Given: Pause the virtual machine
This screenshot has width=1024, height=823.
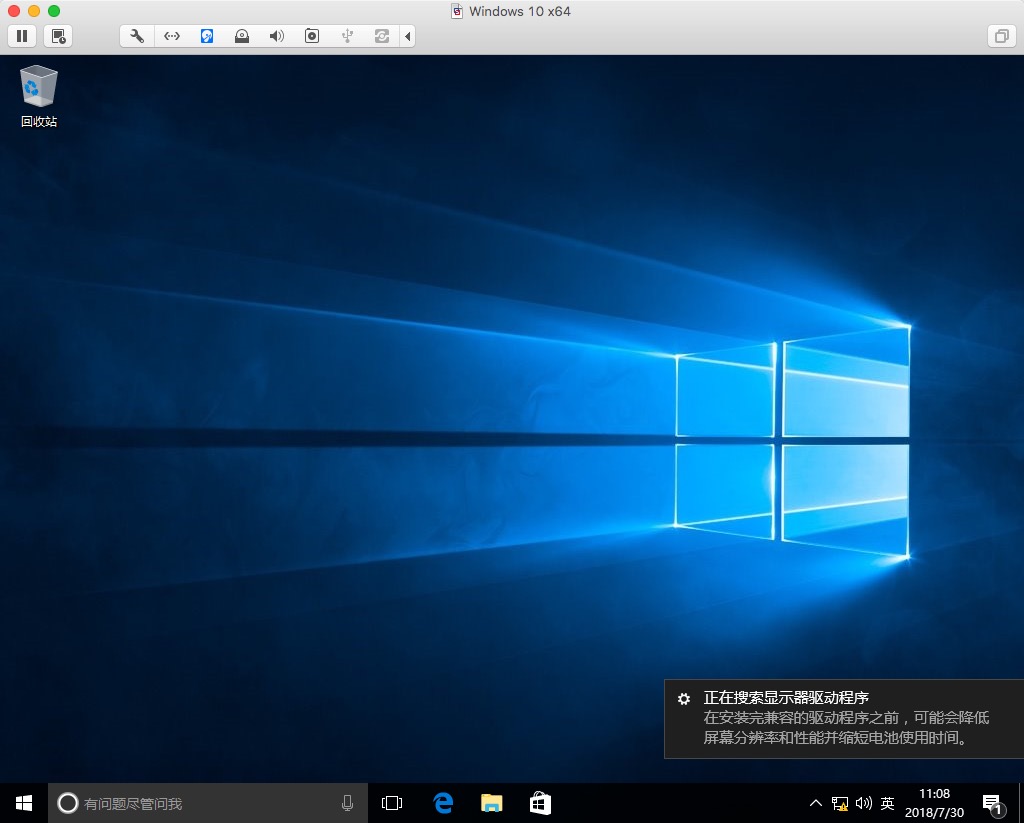Looking at the screenshot, I should pos(22,36).
